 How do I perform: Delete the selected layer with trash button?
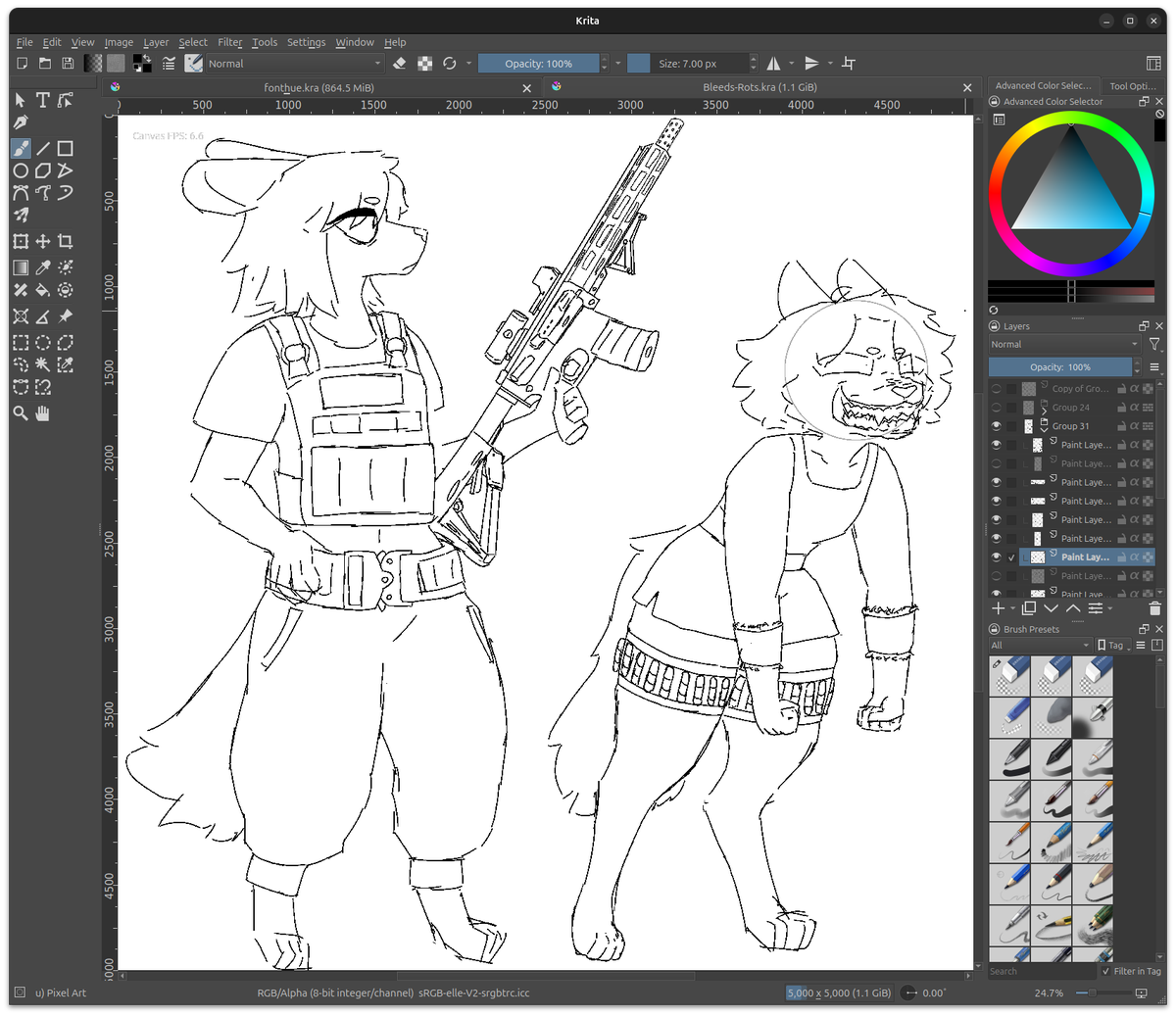tap(1154, 608)
